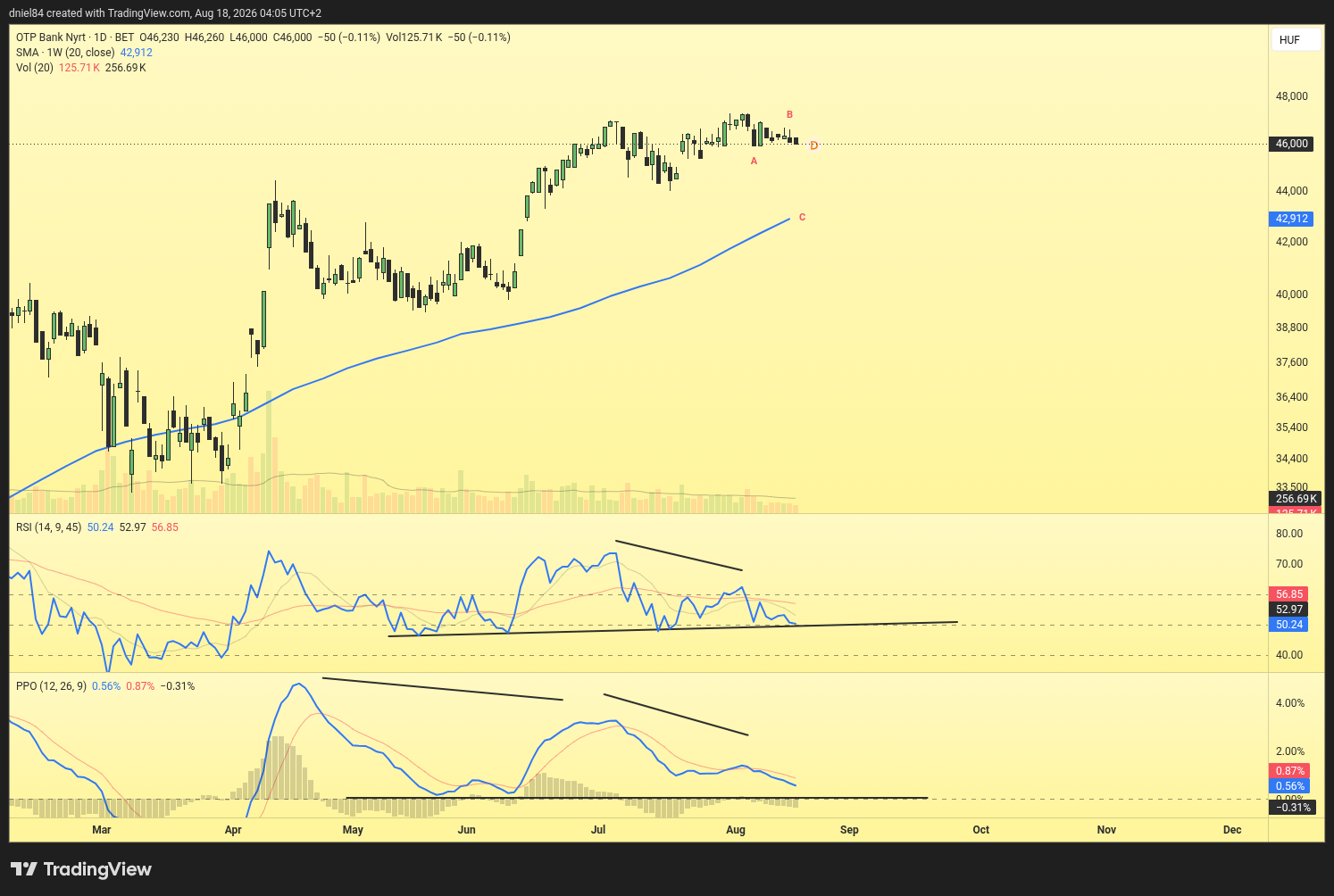Click the 256.69K volume scale tag

coord(1296,499)
